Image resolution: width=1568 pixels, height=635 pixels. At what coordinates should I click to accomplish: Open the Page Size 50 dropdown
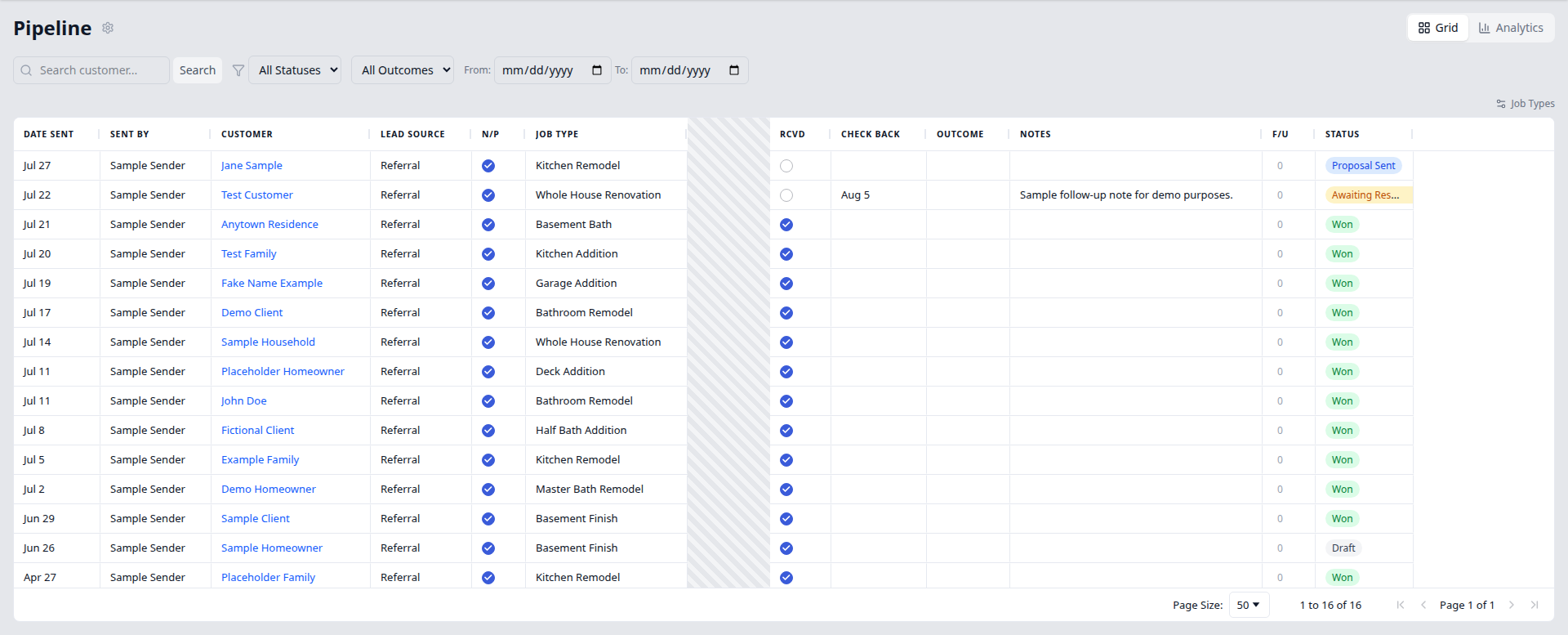pos(1249,605)
